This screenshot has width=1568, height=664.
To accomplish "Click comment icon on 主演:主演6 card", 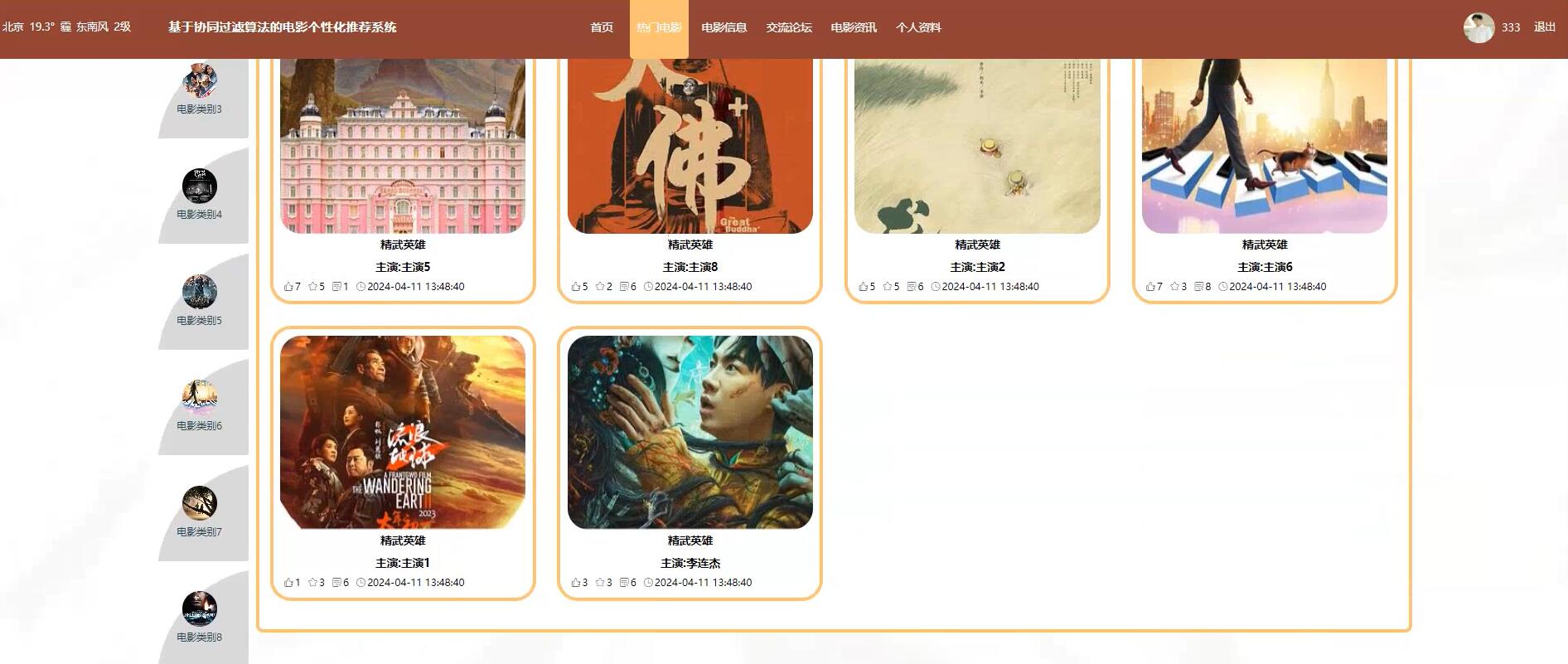I will [1198, 287].
